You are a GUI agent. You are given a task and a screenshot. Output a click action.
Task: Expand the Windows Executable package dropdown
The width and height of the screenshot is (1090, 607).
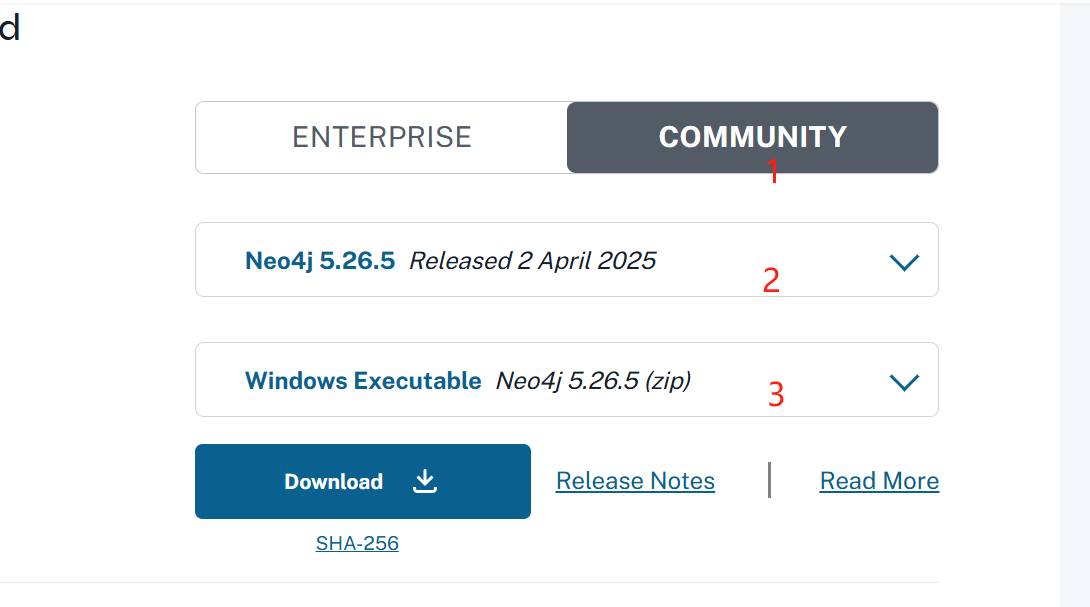[x=567, y=380]
